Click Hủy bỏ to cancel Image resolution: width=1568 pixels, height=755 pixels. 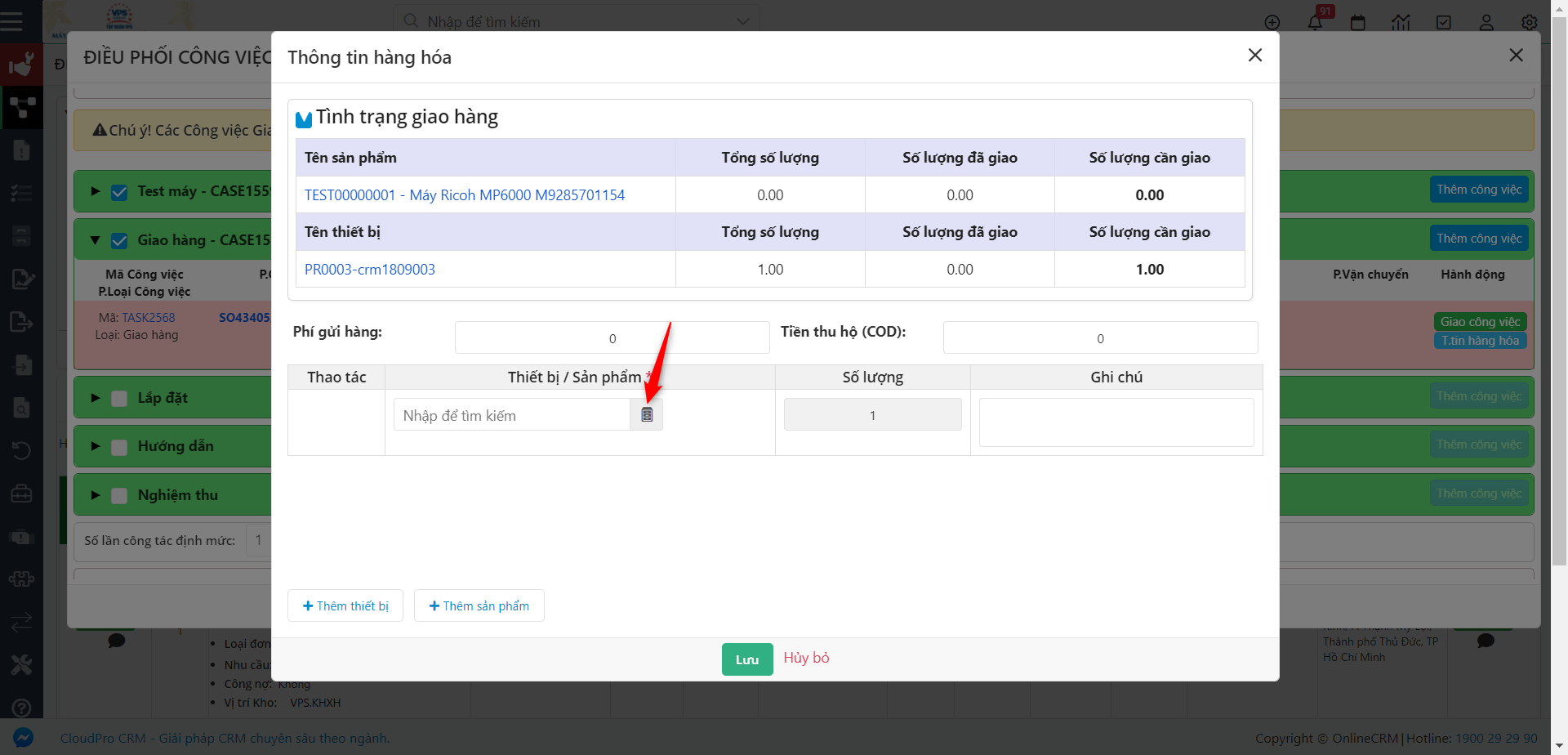pos(806,658)
